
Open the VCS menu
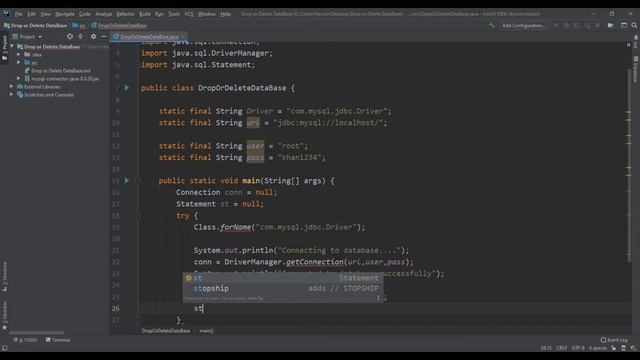point(189,14)
